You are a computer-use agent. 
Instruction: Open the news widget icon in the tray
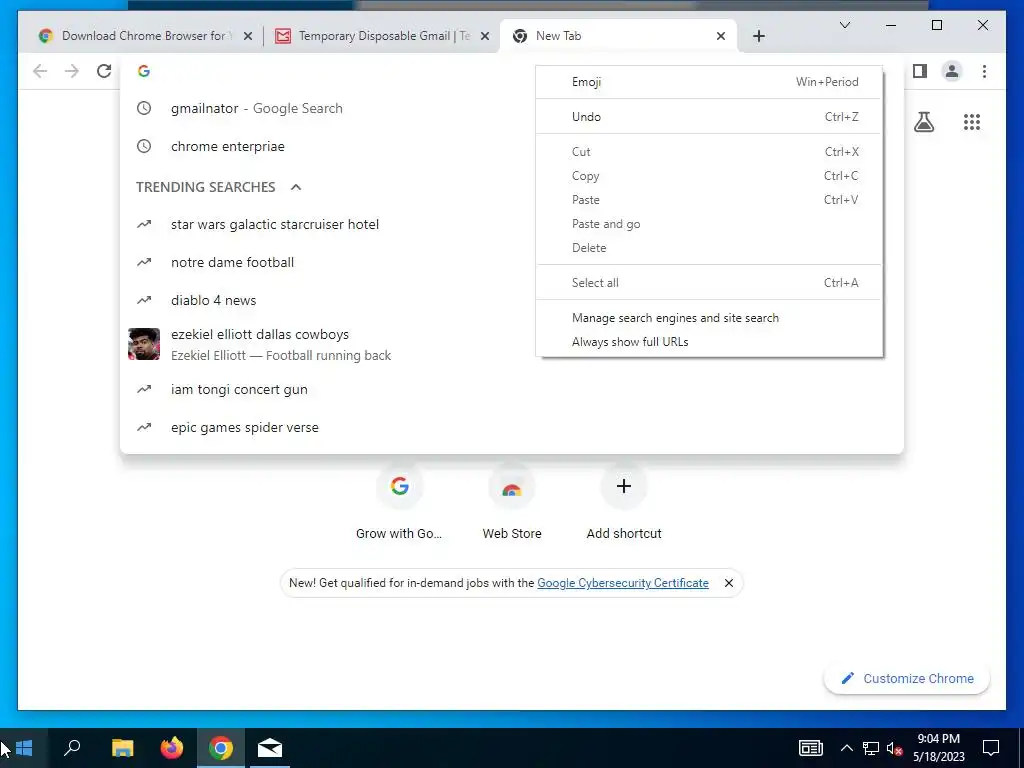810,748
